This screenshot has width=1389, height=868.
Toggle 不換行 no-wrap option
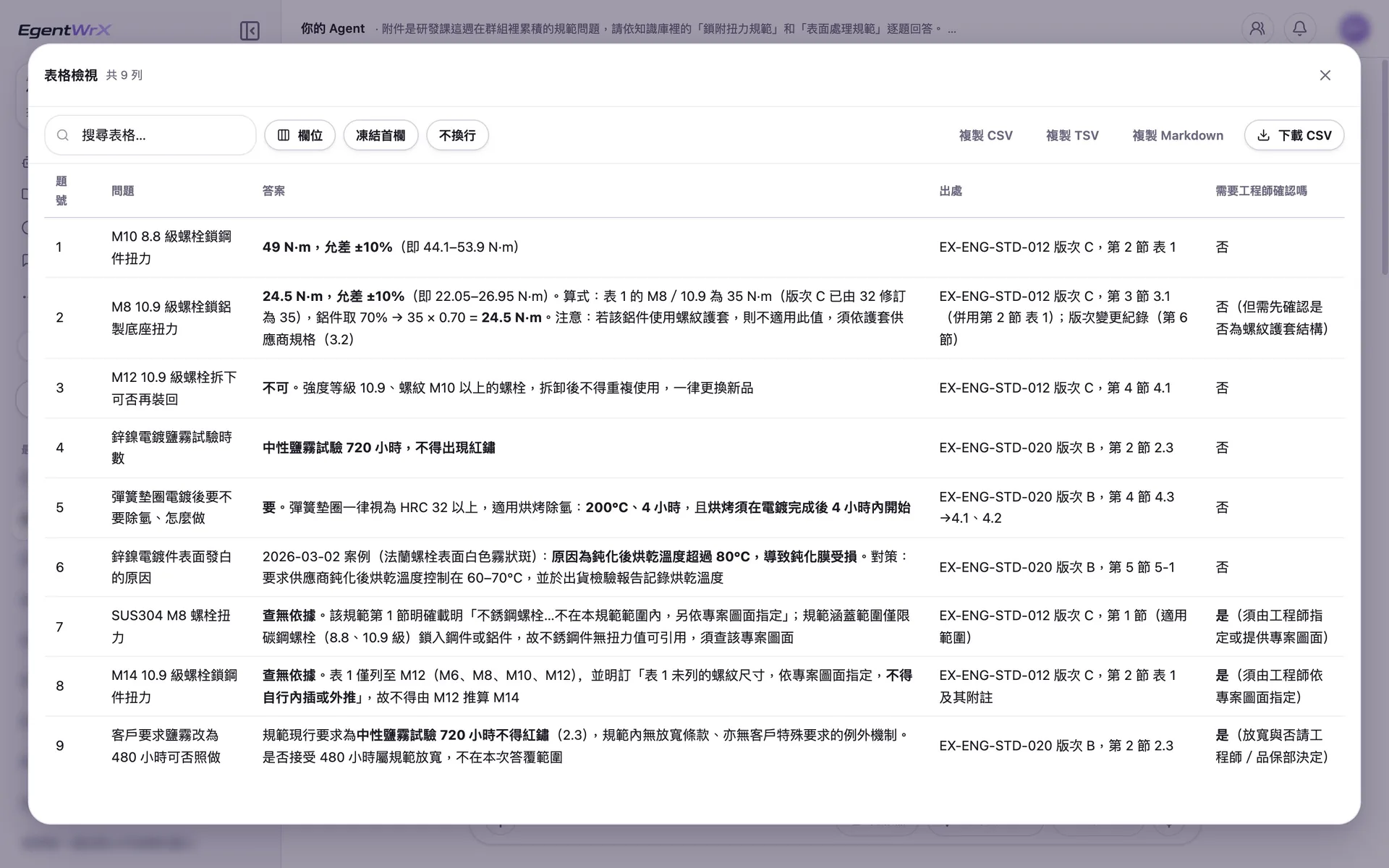click(457, 135)
